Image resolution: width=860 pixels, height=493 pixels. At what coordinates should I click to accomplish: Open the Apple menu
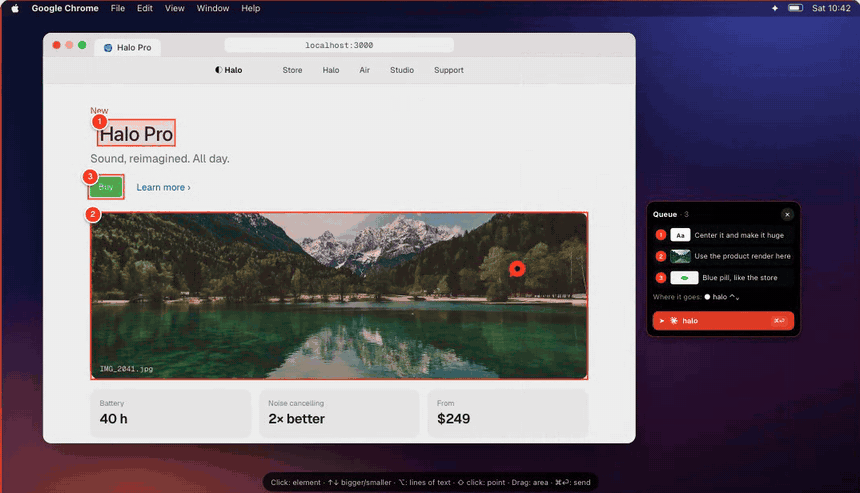15,8
